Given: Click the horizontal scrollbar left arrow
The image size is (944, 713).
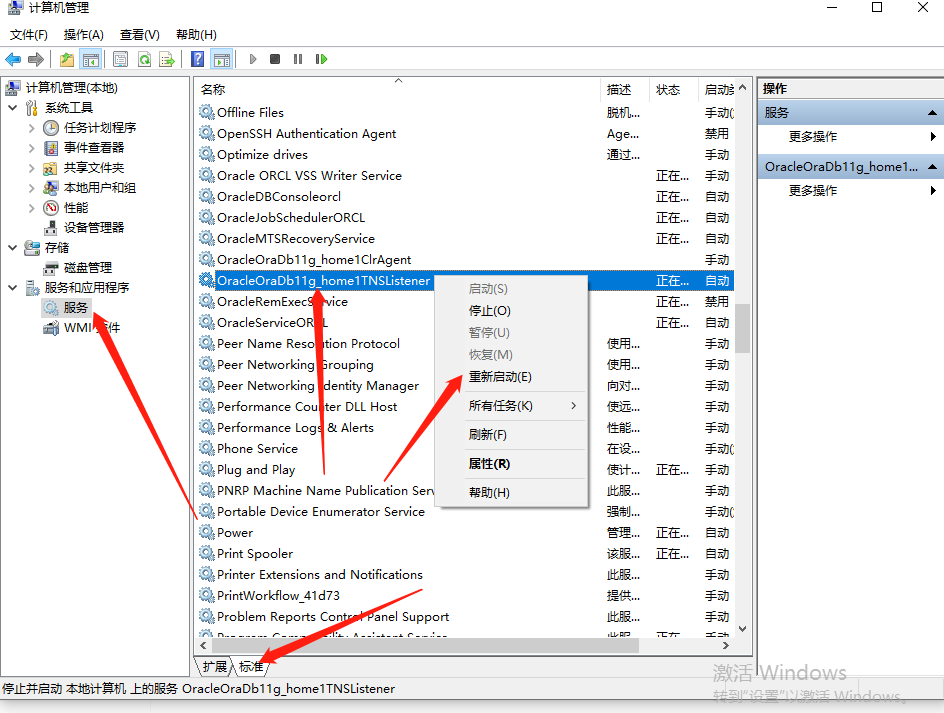Looking at the screenshot, I should 203,645.
